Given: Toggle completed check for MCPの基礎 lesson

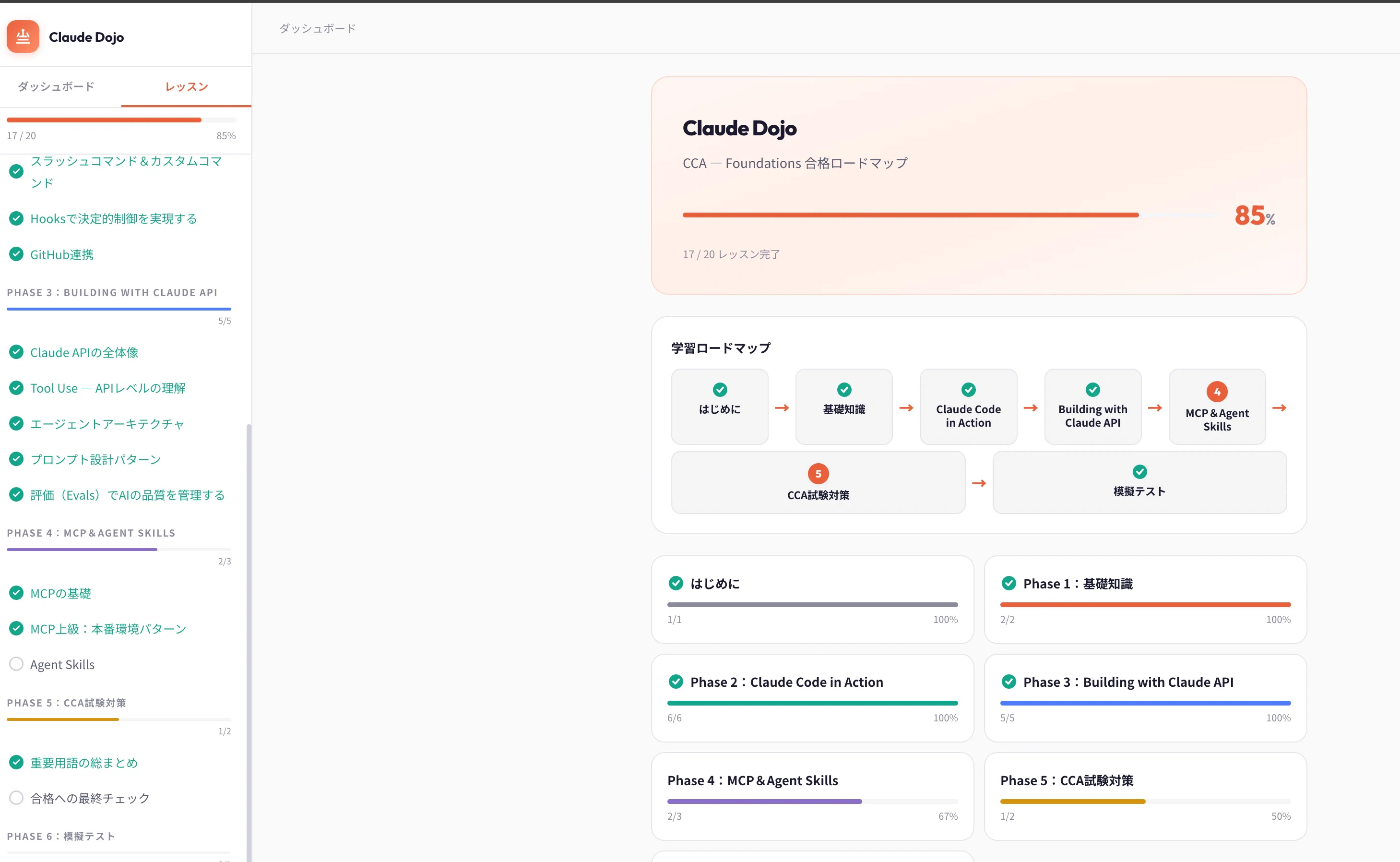Looking at the screenshot, I should click(x=16, y=593).
